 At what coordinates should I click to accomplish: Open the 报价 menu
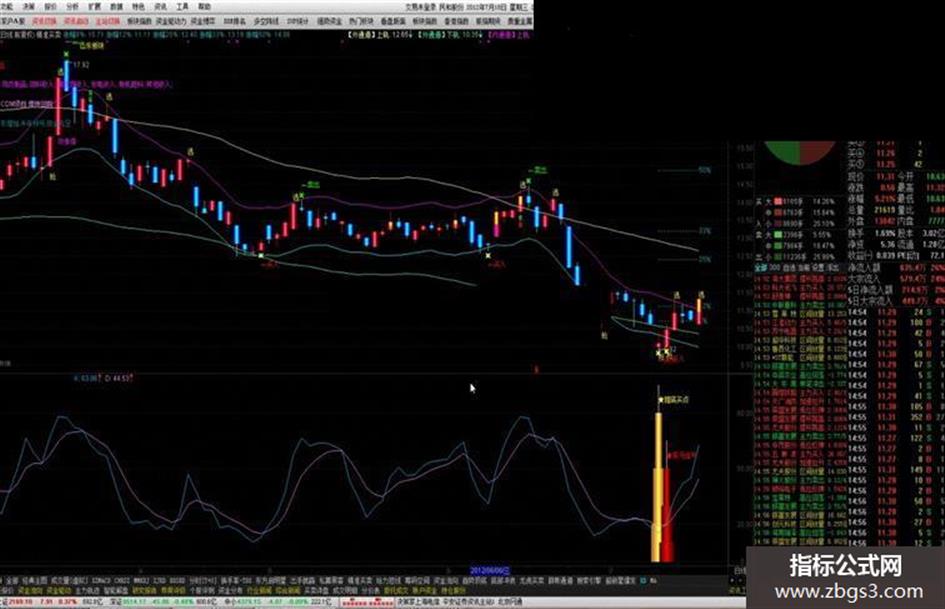pos(51,7)
